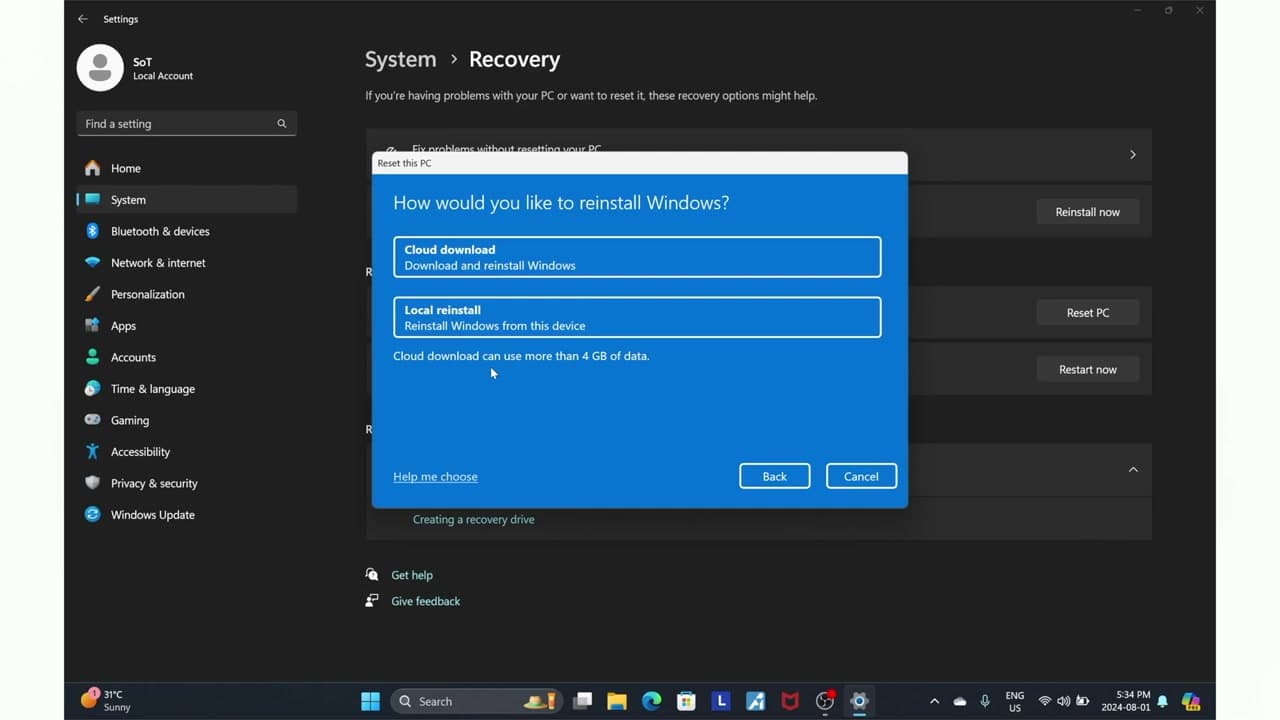
Task: Open the Copilot icon in taskbar
Action: pos(1190,701)
